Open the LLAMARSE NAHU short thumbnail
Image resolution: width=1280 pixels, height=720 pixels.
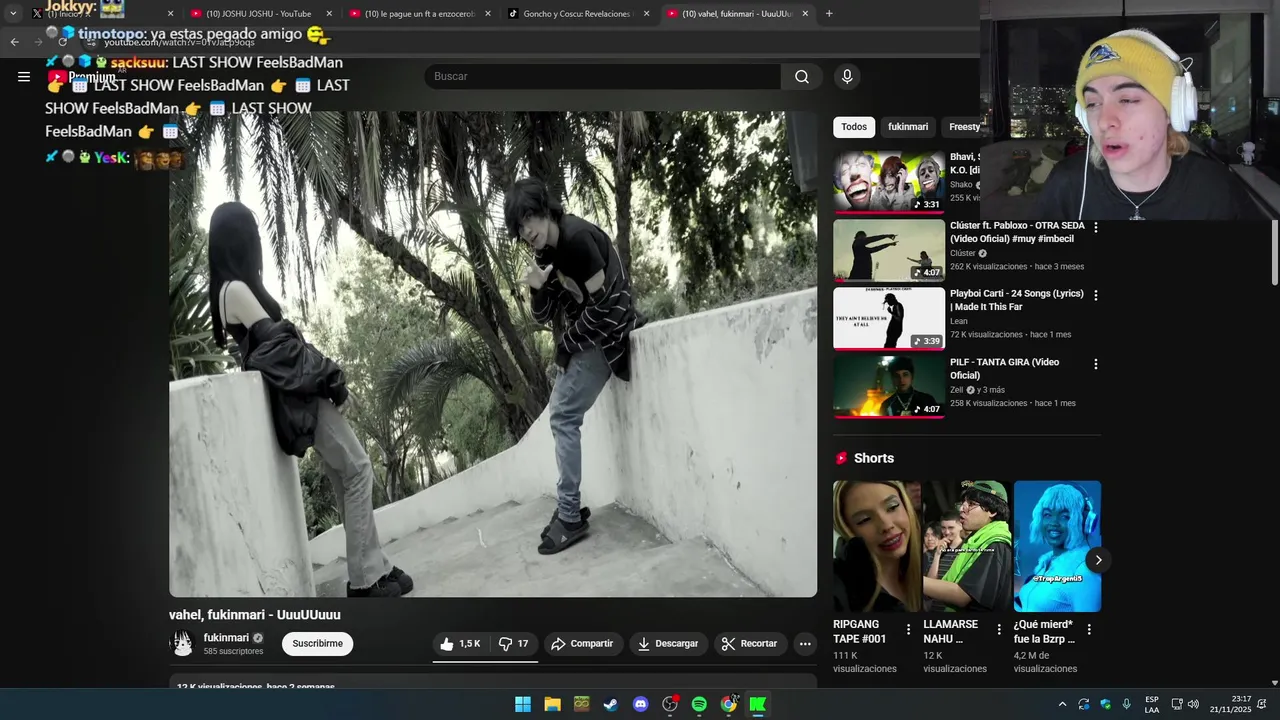pos(967,546)
